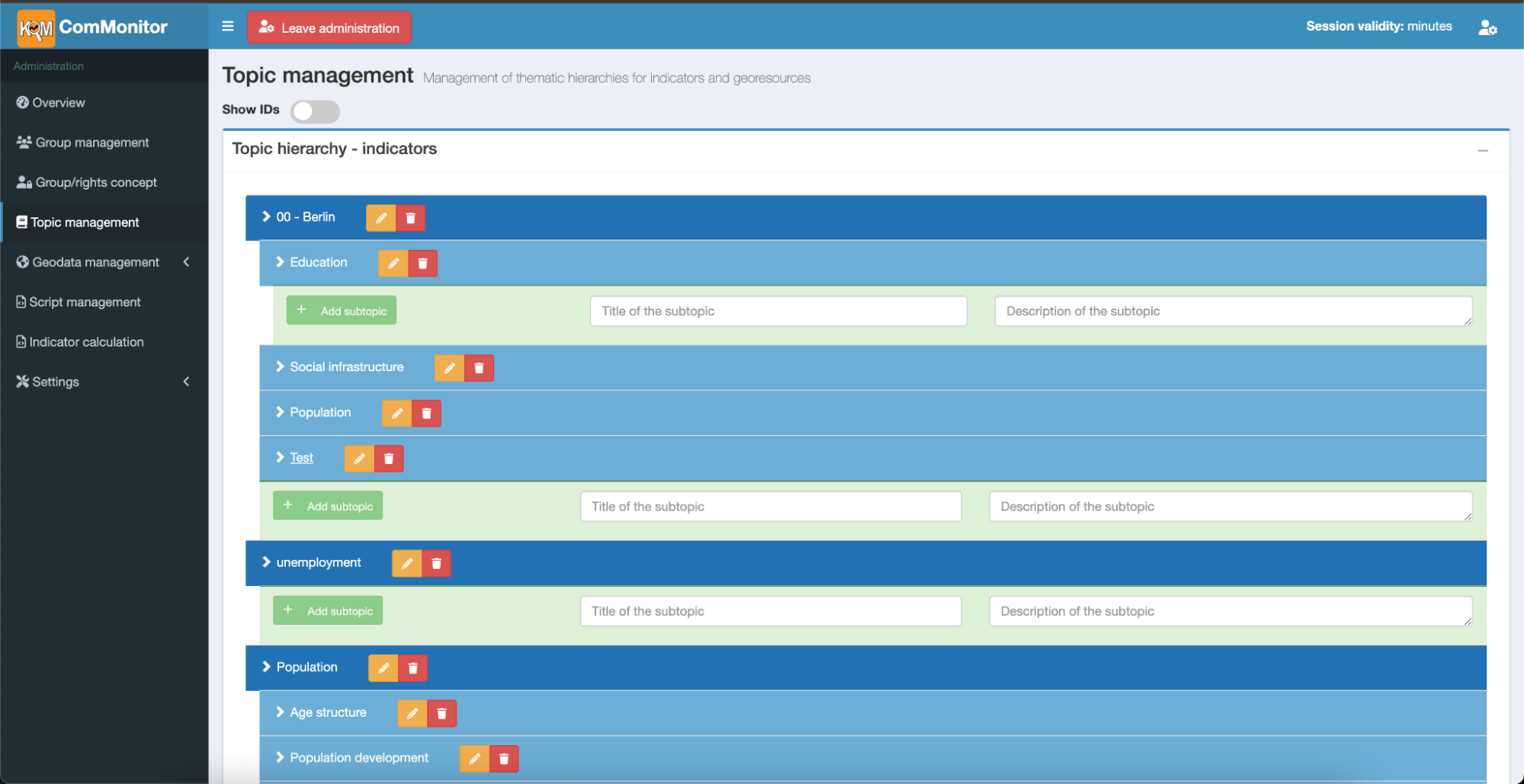The image size is (1524, 784).
Task: Toggle sidebar with hamburger menu icon
Action: (x=227, y=27)
